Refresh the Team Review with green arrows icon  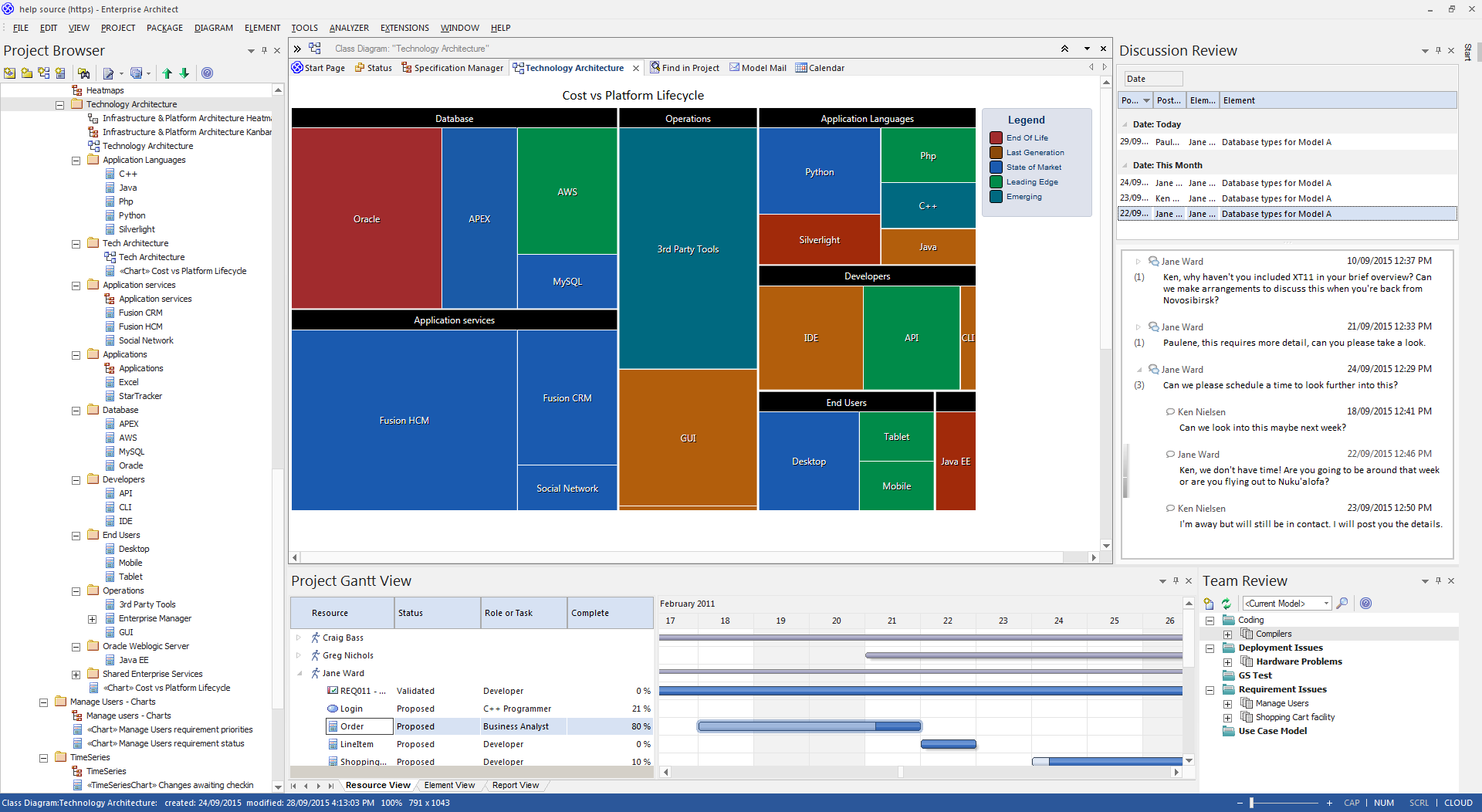[1226, 604]
